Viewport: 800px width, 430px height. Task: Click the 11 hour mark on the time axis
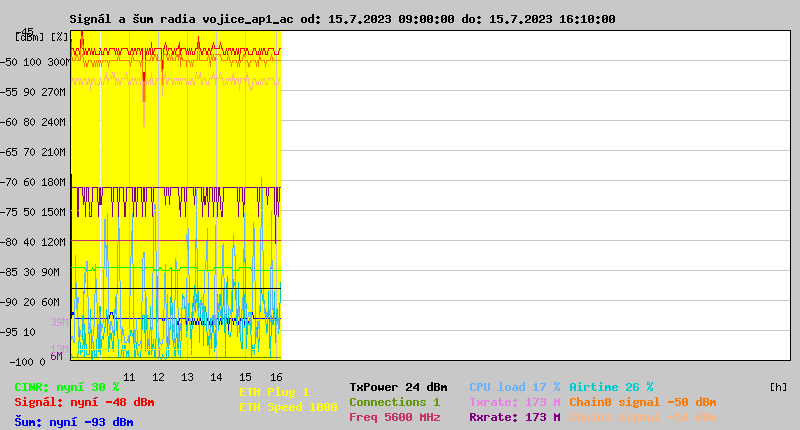[x=129, y=377]
